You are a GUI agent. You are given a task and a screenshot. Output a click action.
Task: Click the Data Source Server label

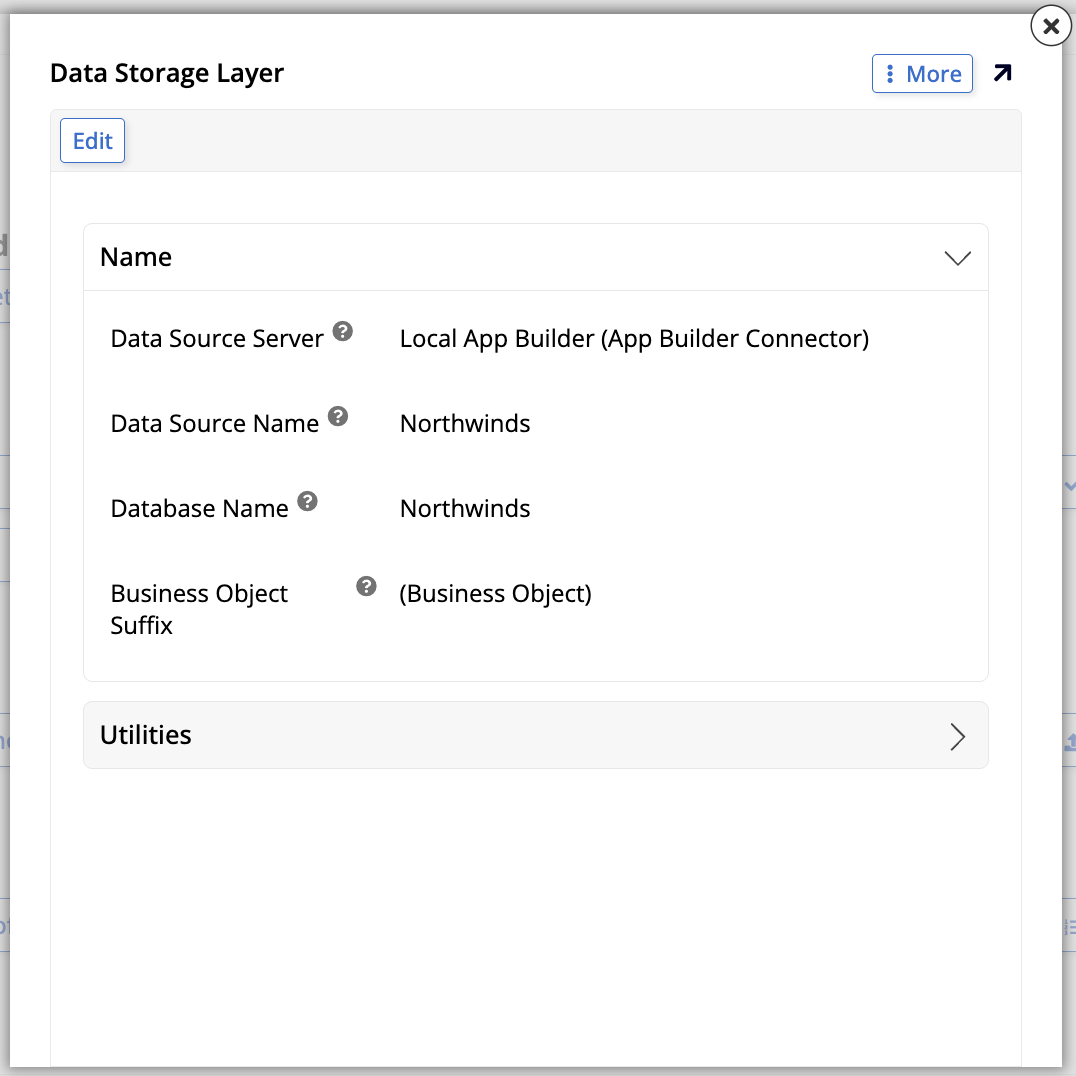217,339
